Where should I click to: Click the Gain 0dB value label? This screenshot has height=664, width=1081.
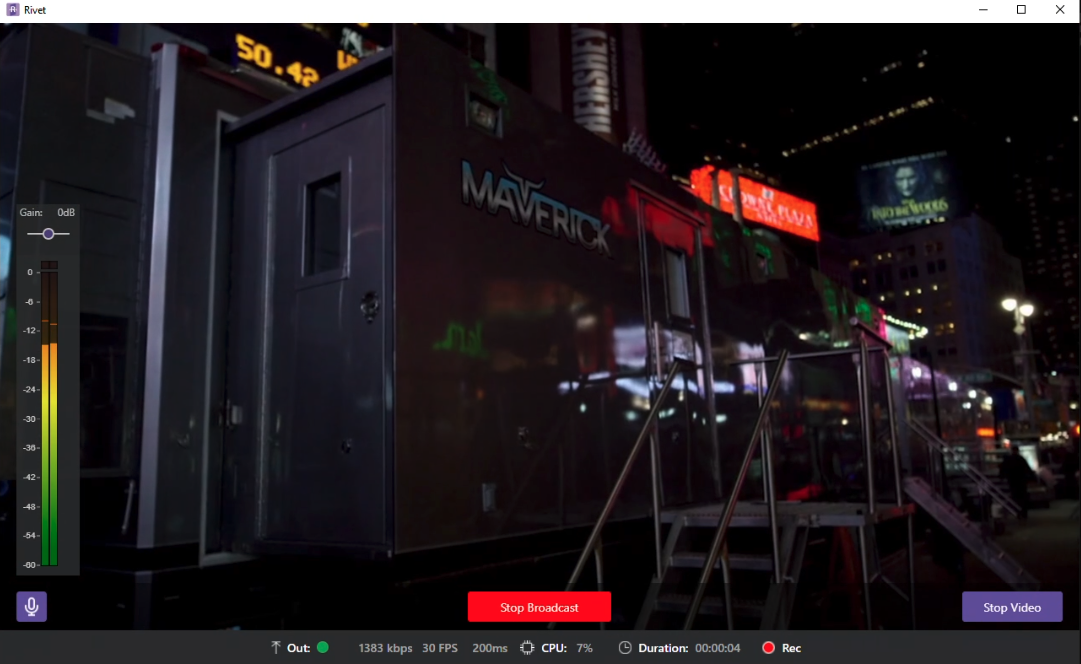pyautogui.click(x=66, y=212)
